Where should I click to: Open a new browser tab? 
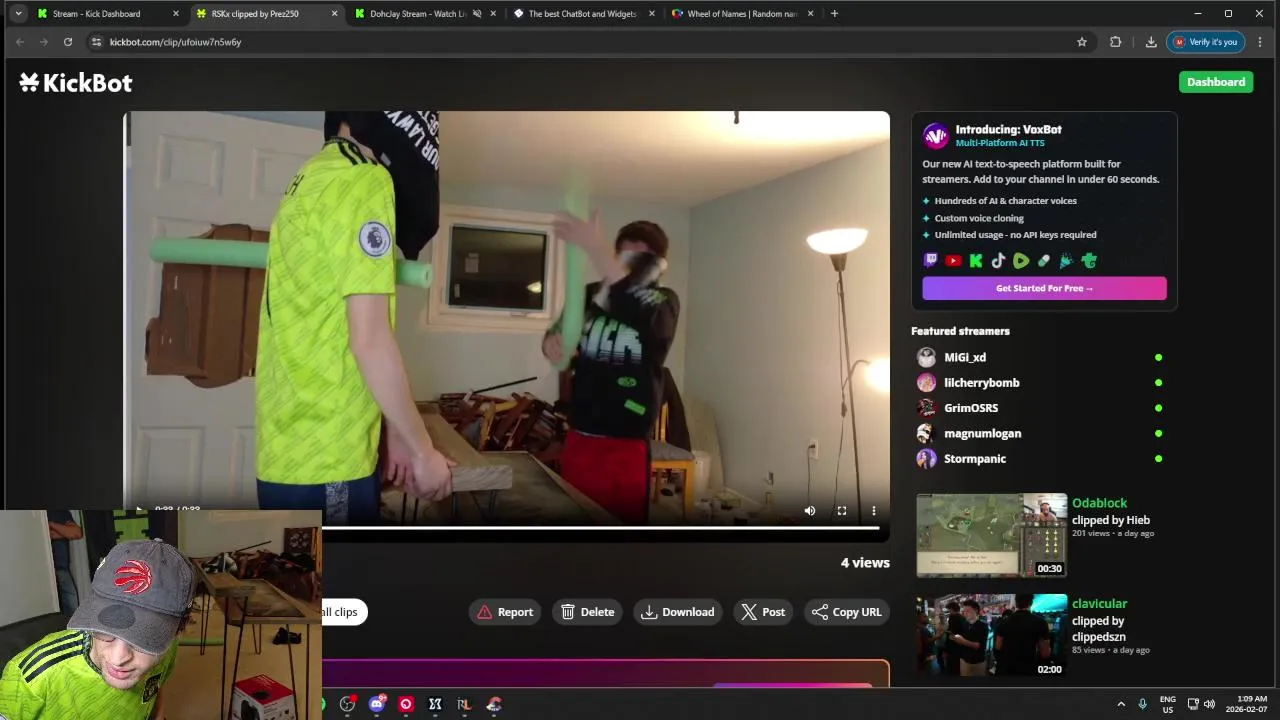click(x=835, y=14)
